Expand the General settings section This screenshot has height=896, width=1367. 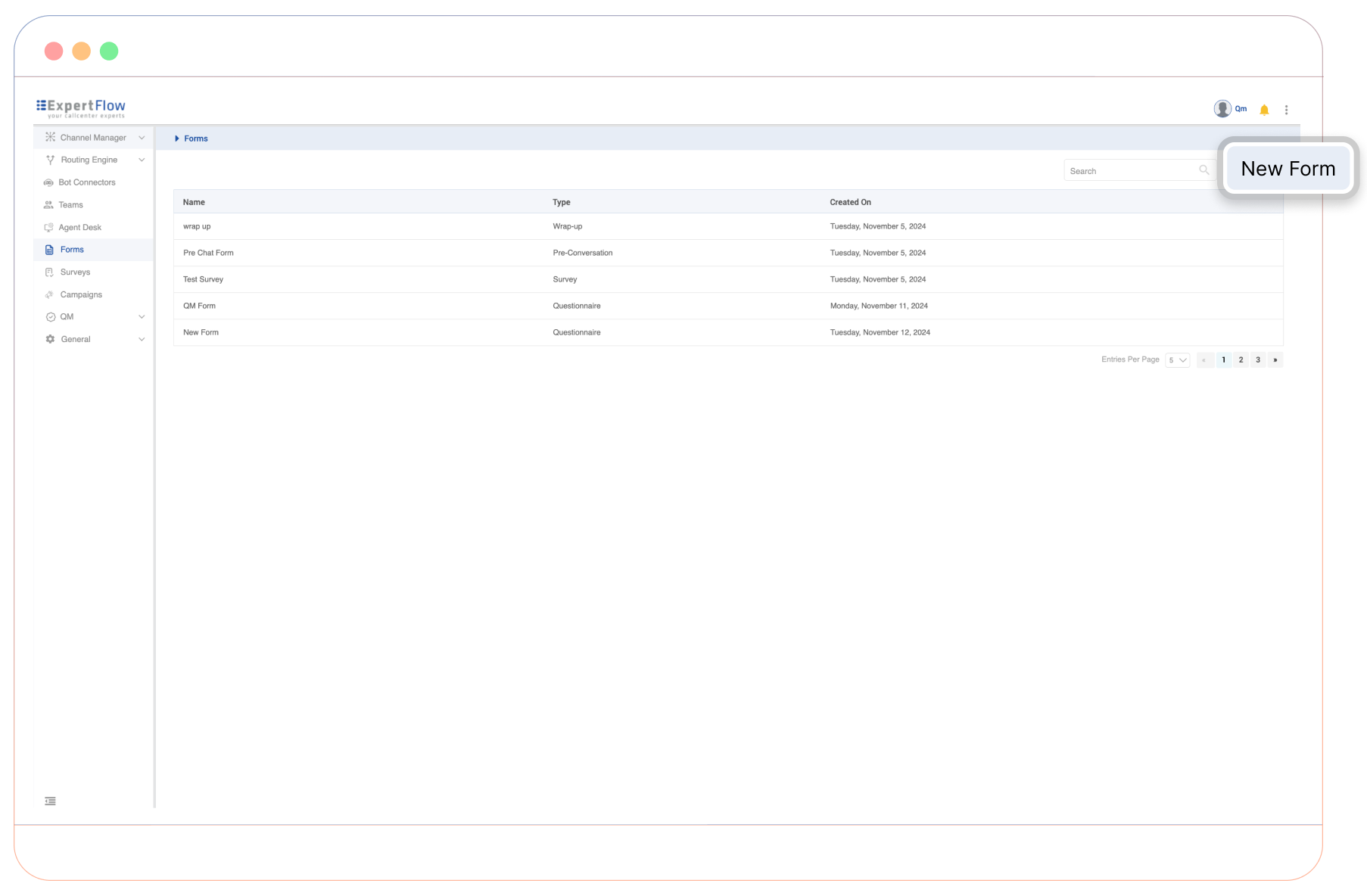(x=142, y=340)
